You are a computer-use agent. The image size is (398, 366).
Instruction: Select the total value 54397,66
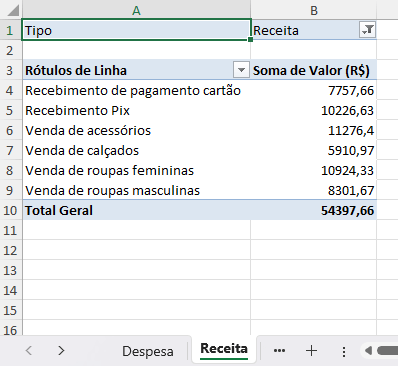(x=314, y=210)
